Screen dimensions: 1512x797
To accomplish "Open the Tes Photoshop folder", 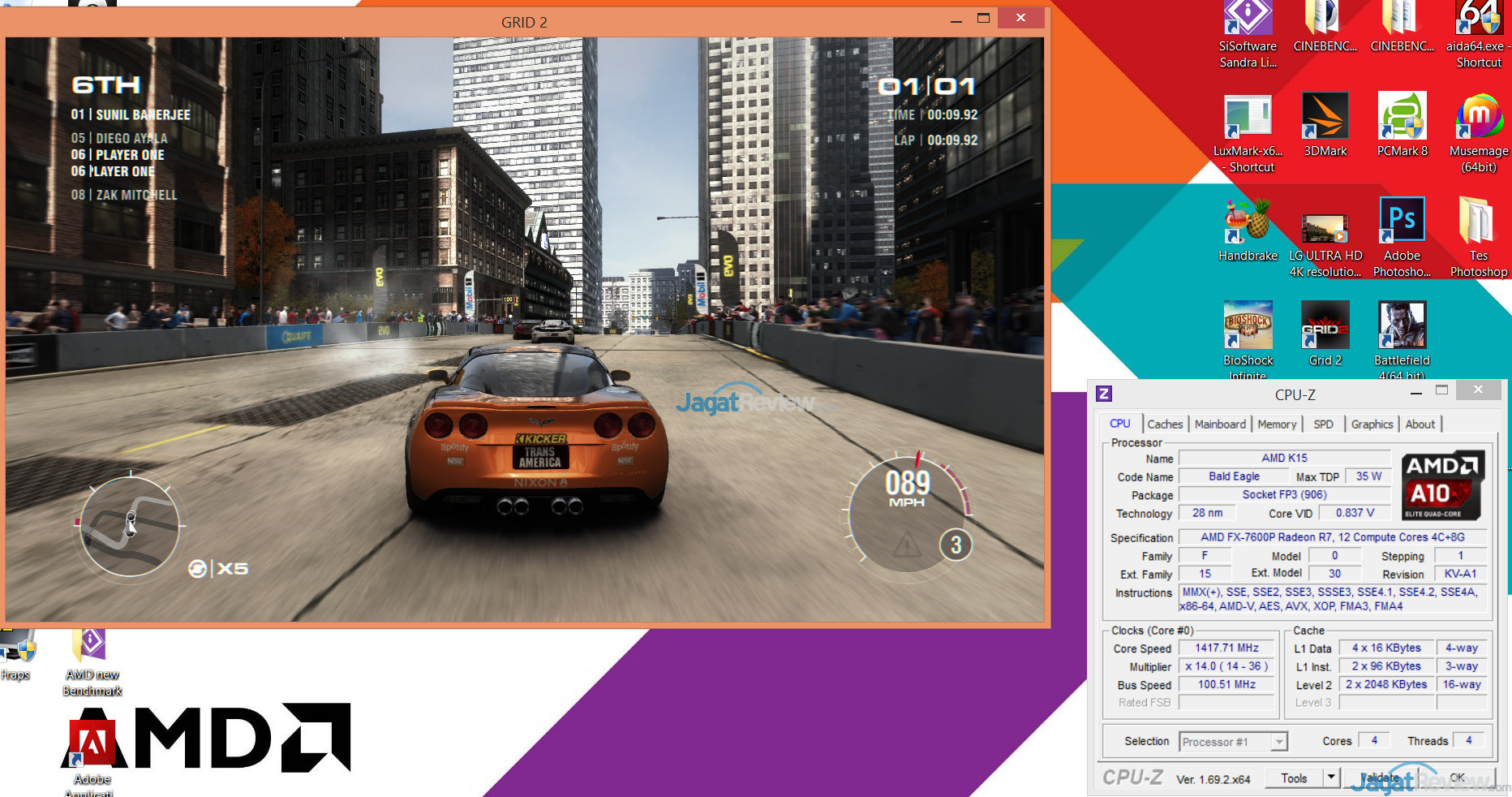I will tap(1478, 222).
